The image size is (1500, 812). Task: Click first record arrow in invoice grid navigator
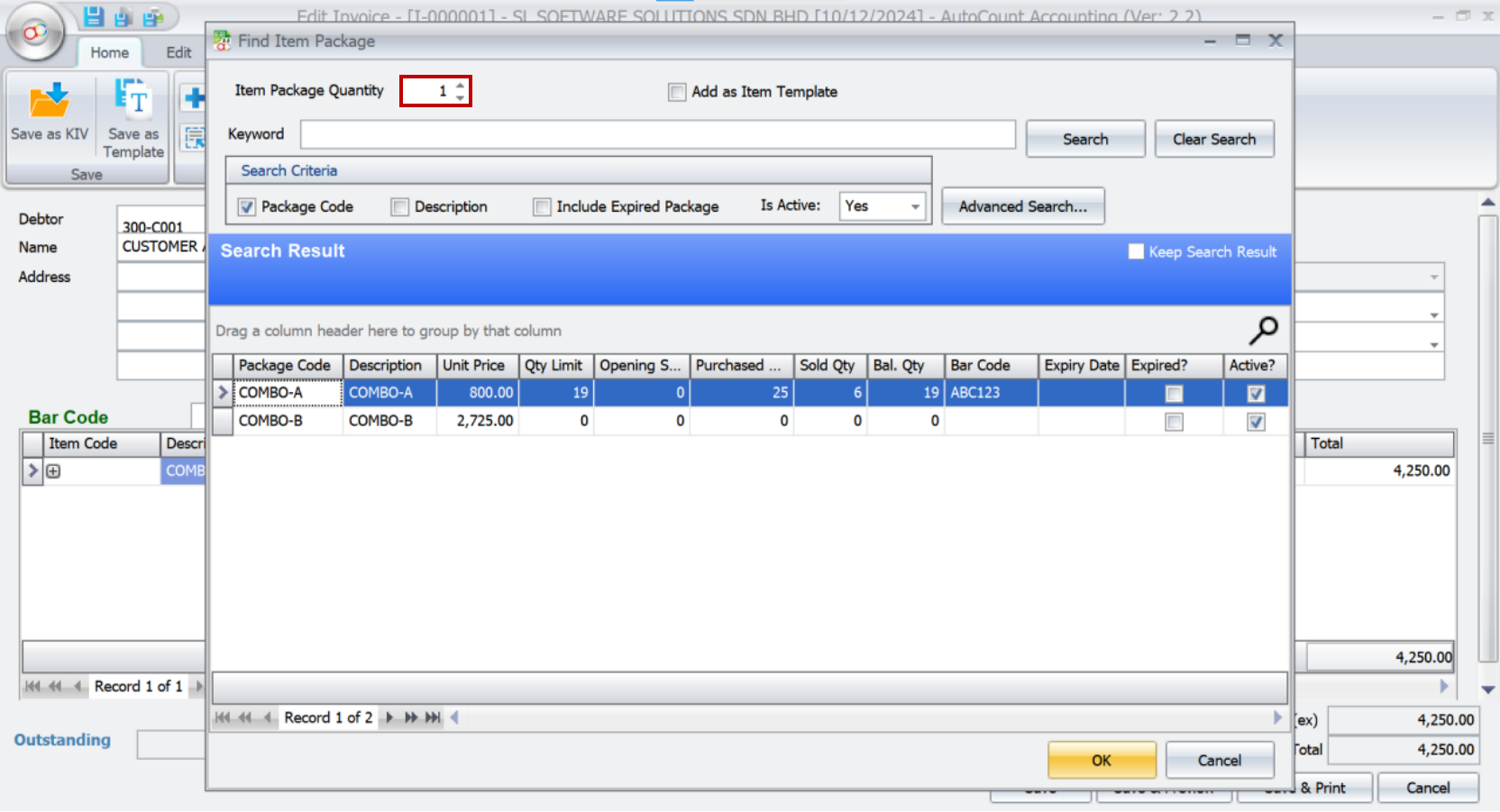tap(33, 687)
